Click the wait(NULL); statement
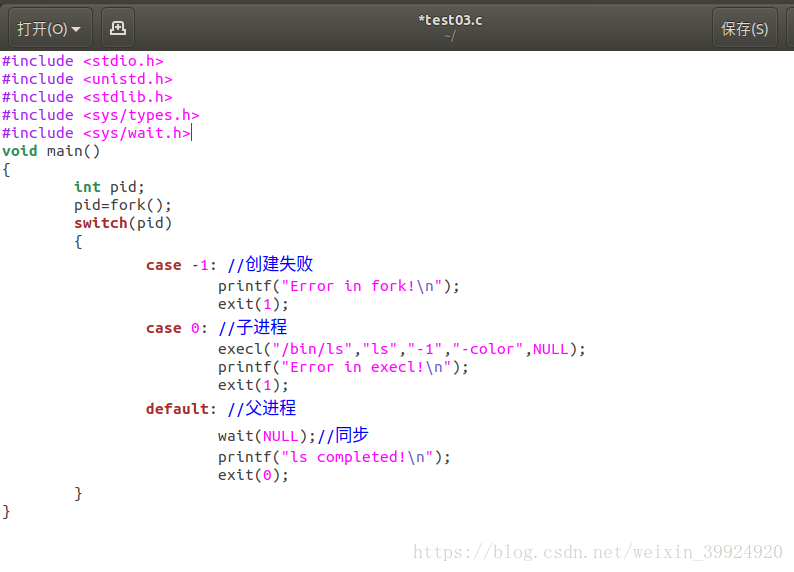Image resolution: width=794 pixels, height=572 pixels. point(267,436)
